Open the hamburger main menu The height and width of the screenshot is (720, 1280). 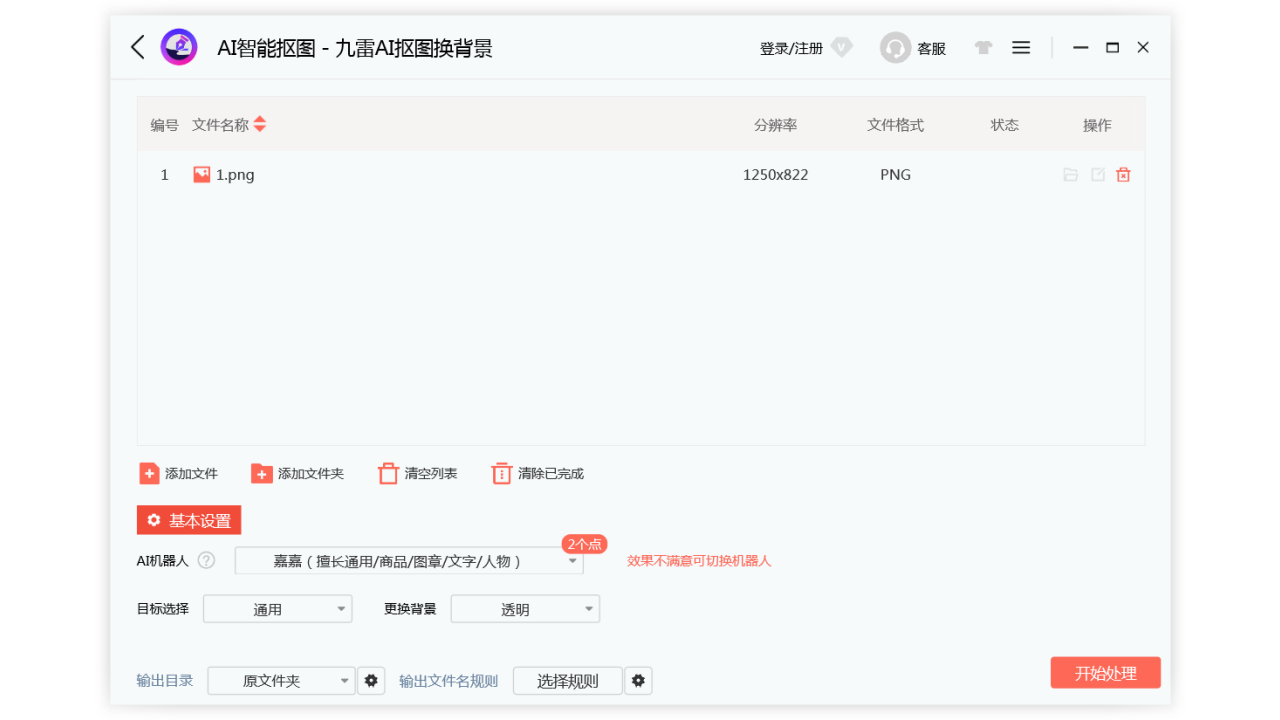pos(1021,48)
